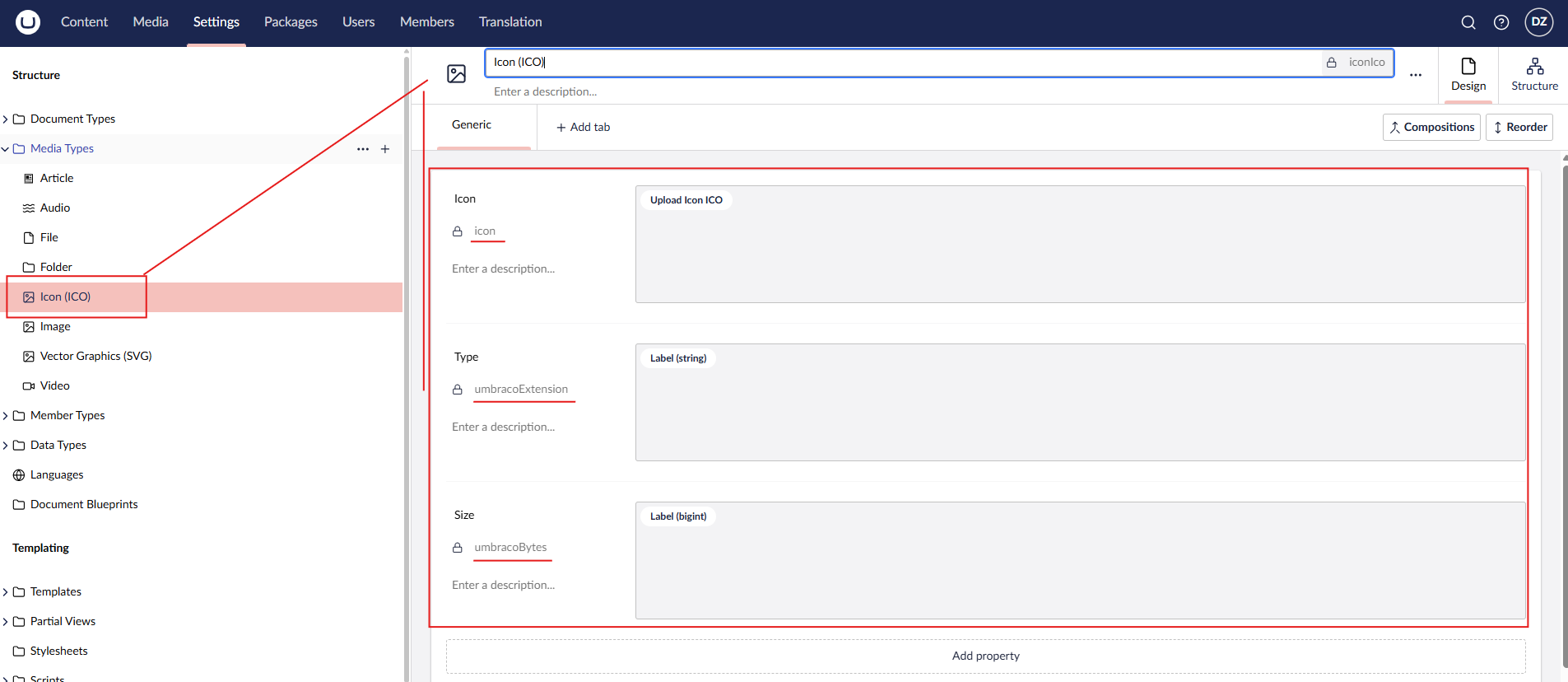Click the Umbraco logo icon
1568x682 pixels.
click(x=28, y=22)
